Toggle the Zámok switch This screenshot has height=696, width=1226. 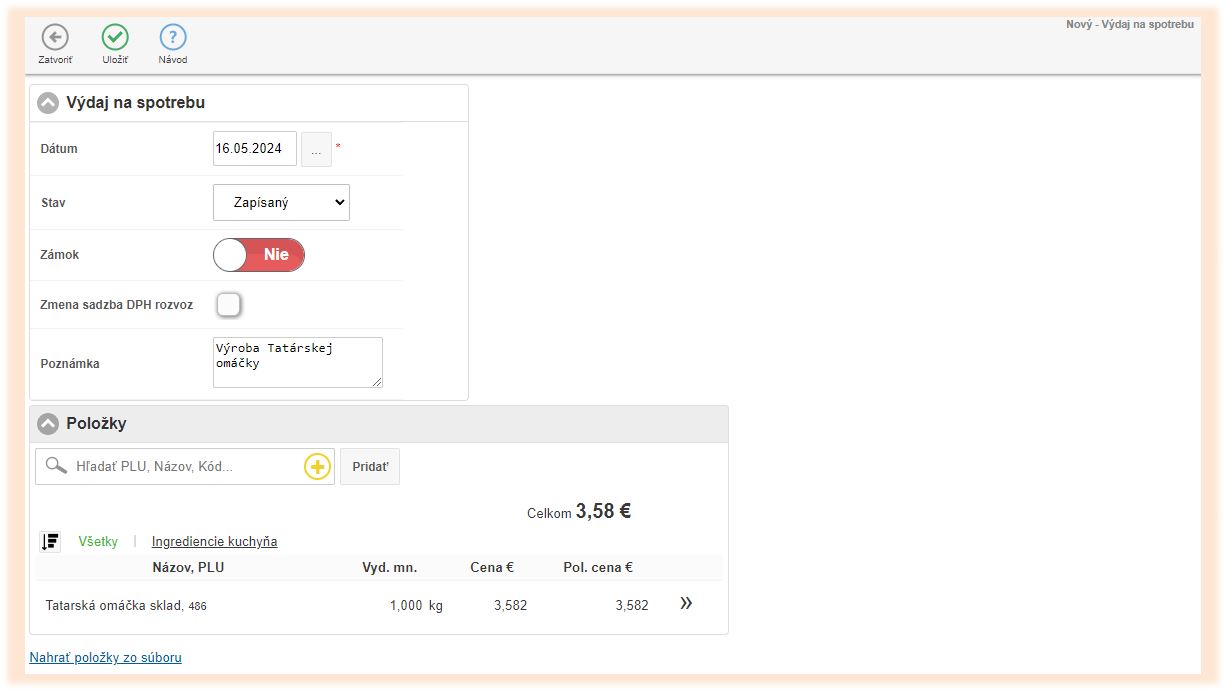click(259, 255)
